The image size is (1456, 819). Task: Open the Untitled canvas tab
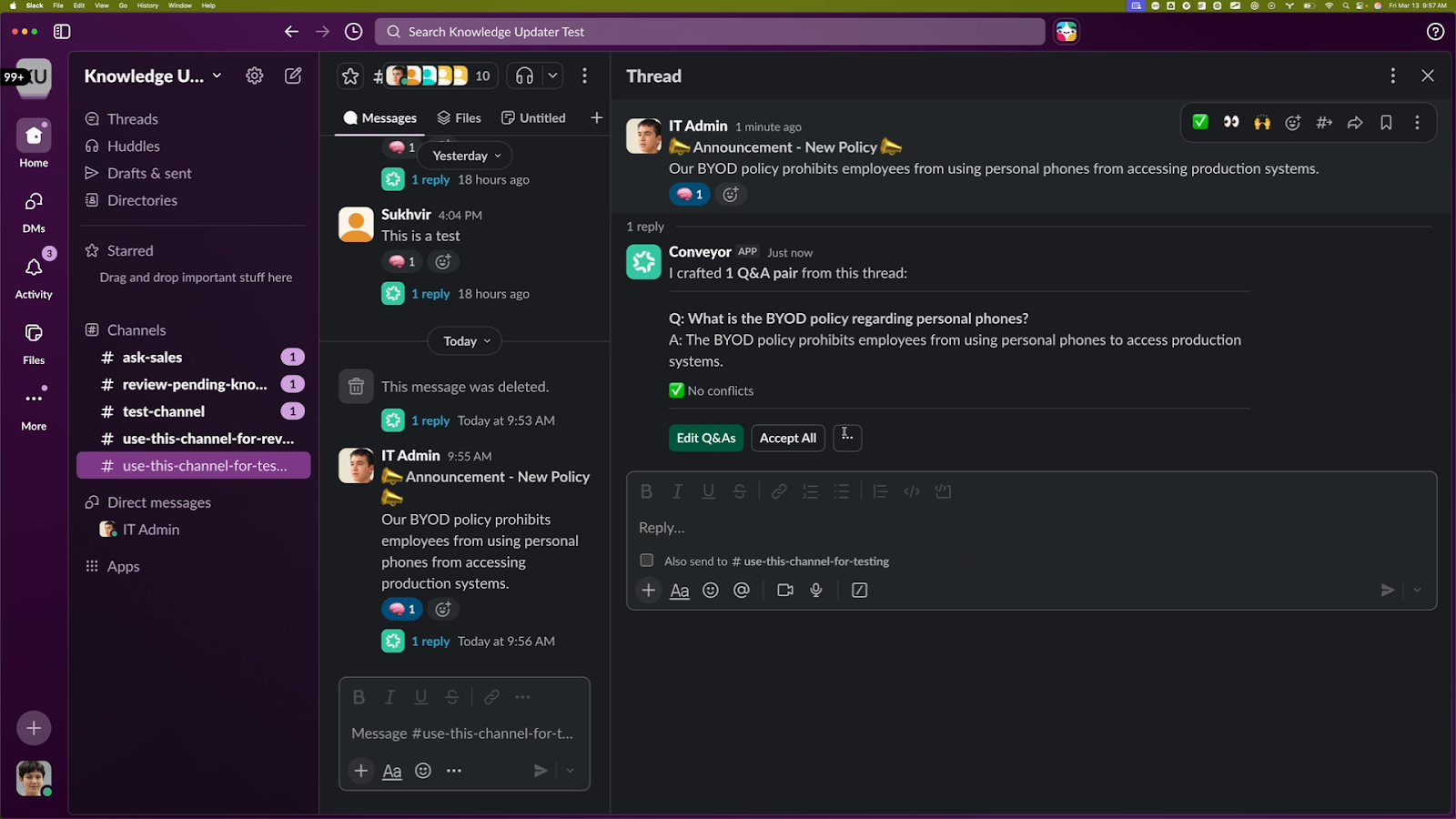tap(533, 118)
